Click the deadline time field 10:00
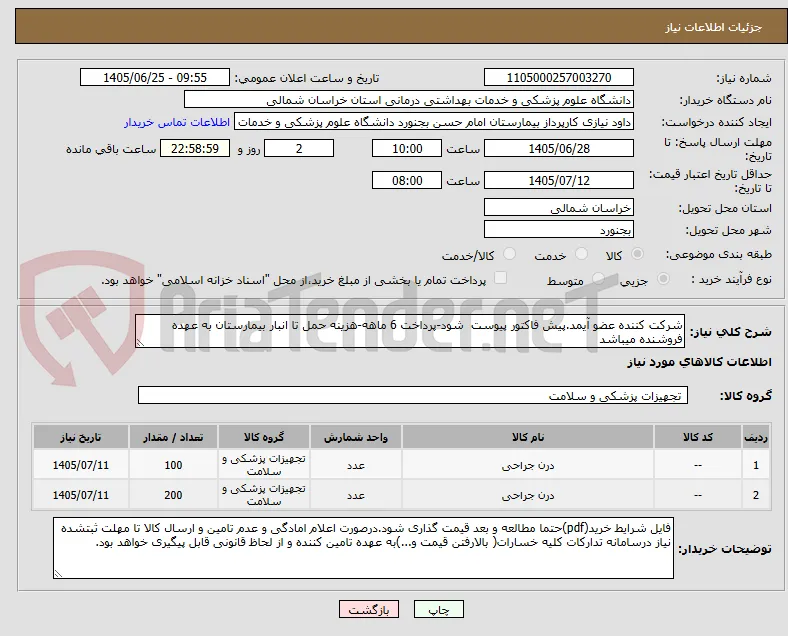788x636 pixels. 407,148
